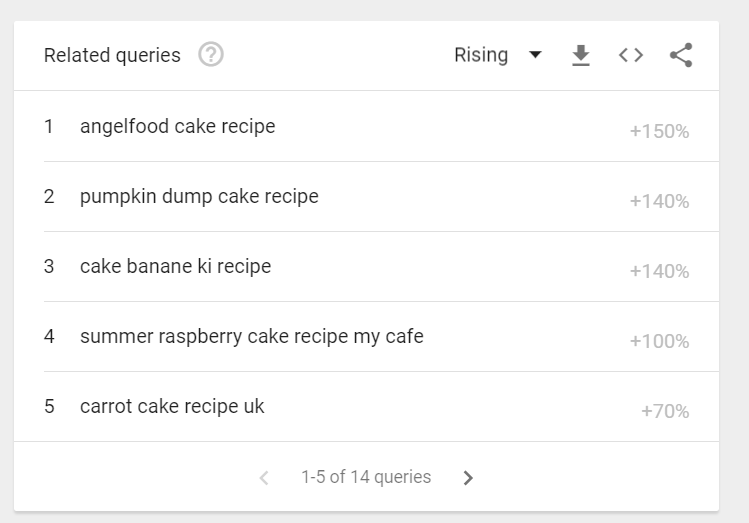Click the 'Related queries' heading

112,55
